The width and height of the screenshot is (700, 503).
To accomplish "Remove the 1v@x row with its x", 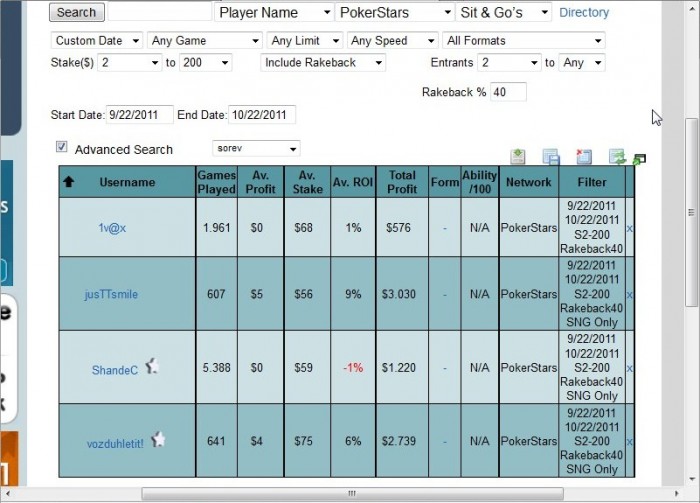I will tap(629, 228).
